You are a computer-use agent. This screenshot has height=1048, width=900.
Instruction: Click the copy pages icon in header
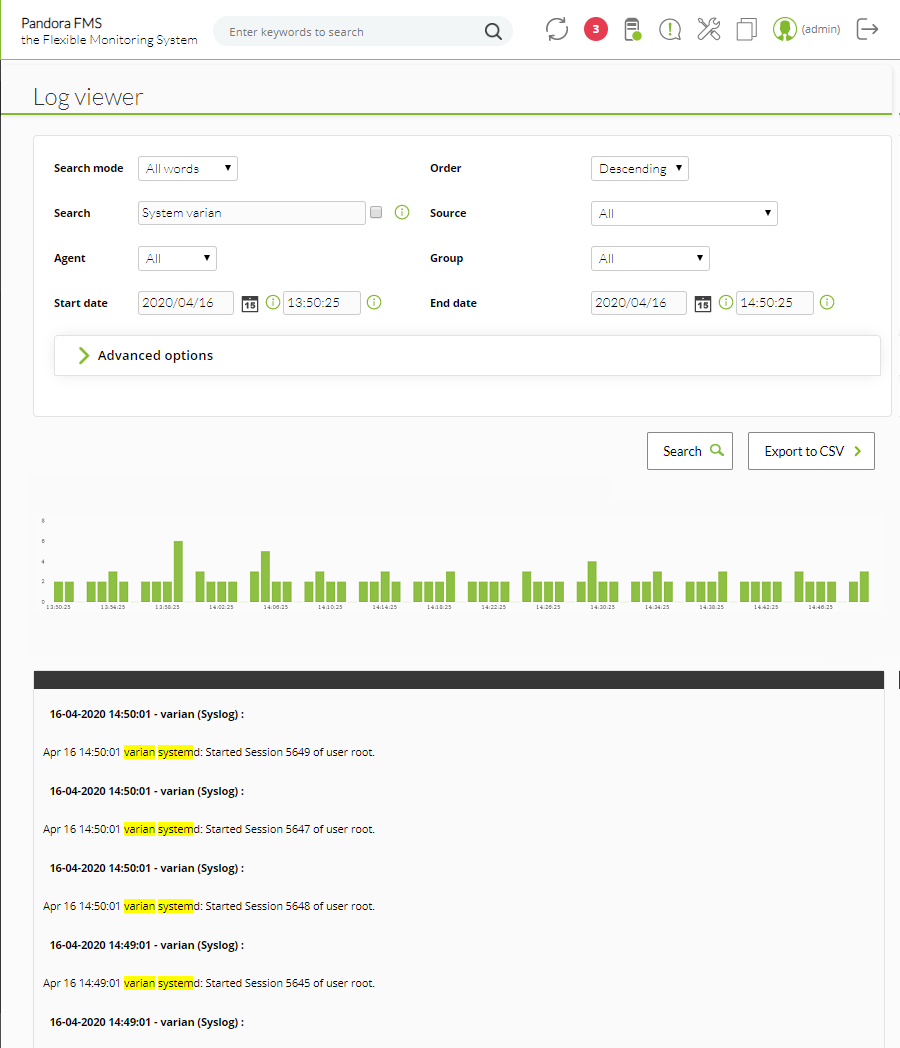746,29
